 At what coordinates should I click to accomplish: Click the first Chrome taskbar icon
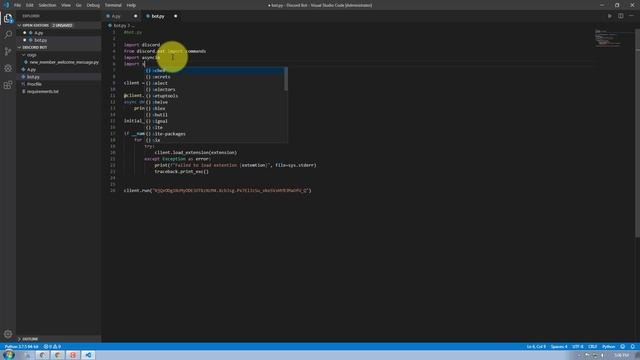click(x=42, y=355)
